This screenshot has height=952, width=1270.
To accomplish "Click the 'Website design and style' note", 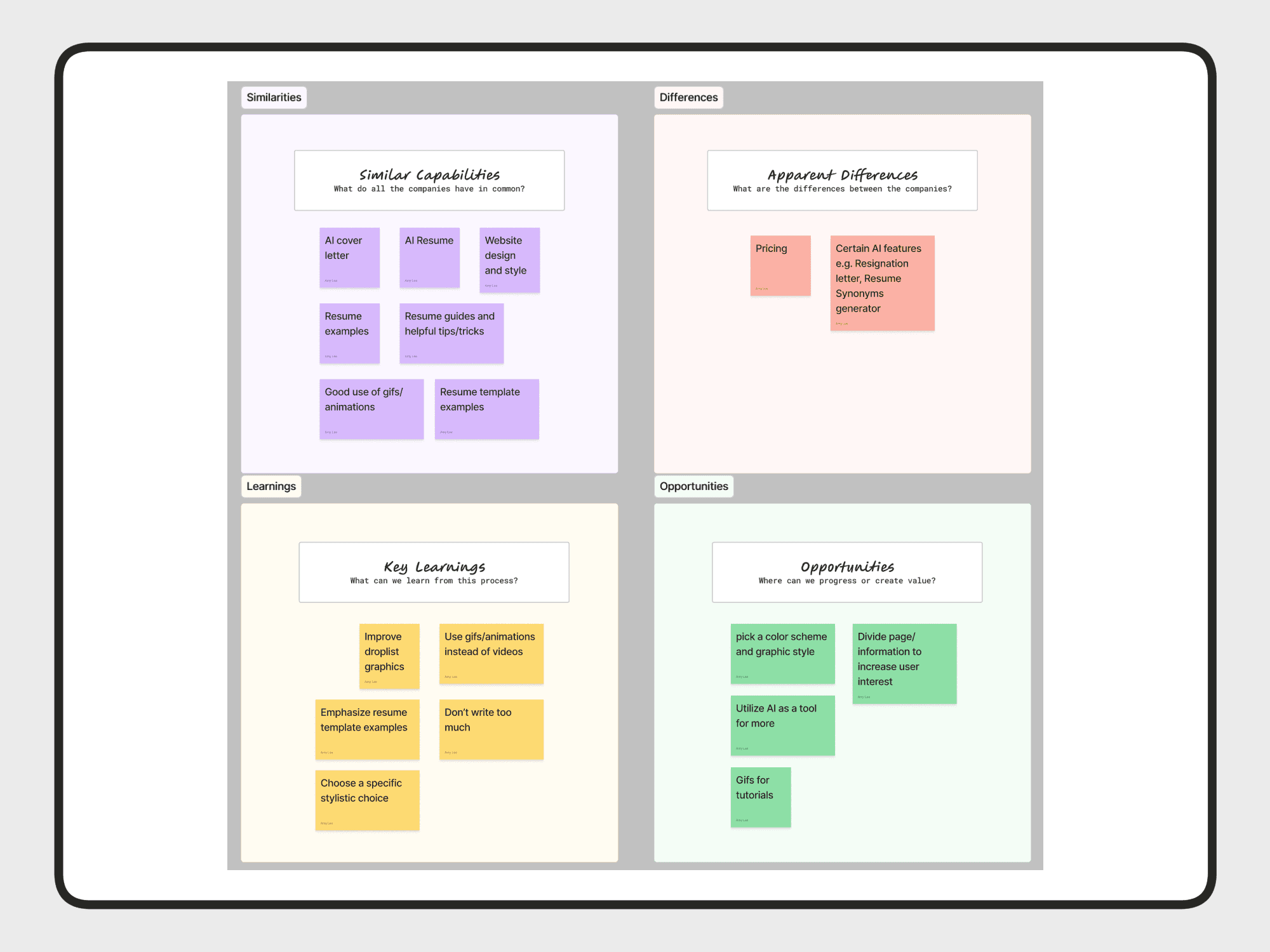I will 509,260.
